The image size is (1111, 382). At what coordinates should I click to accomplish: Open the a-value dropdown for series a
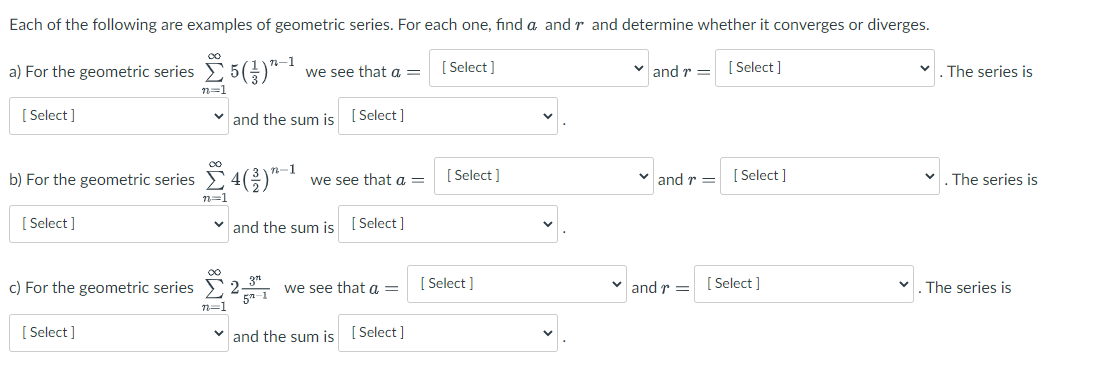tap(538, 68)
